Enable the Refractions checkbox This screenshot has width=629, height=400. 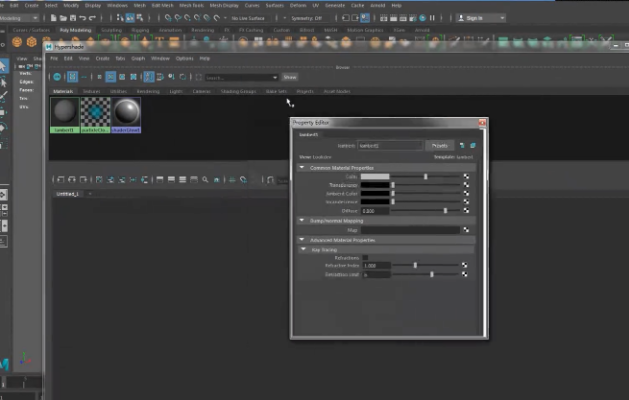pyautogui.click(x=365, y=257)
